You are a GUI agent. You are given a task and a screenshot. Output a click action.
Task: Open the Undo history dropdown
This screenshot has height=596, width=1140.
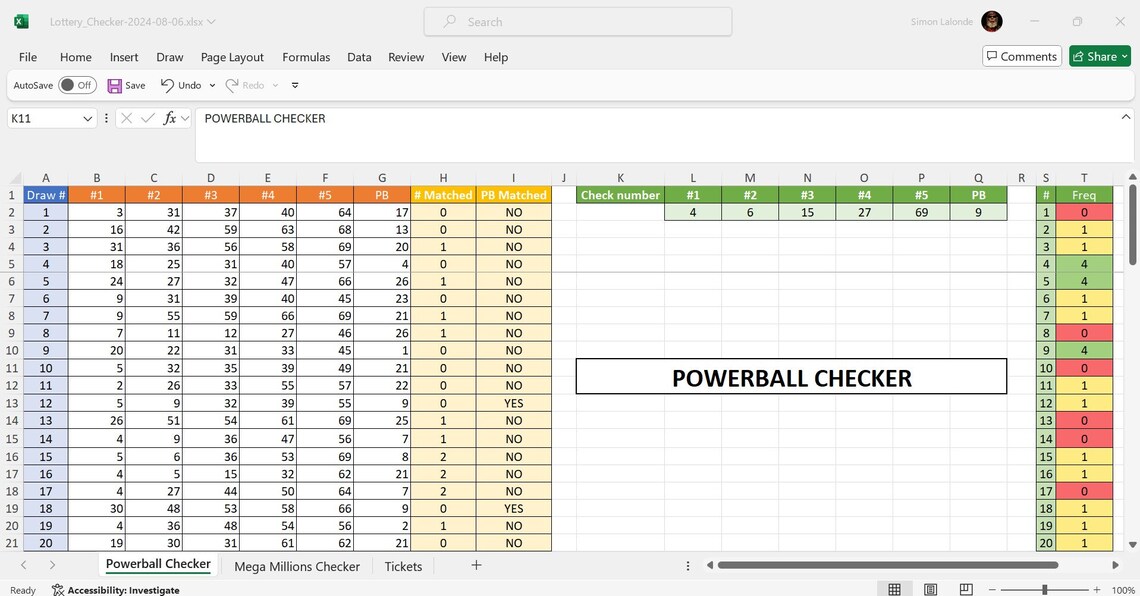[213, 85]
